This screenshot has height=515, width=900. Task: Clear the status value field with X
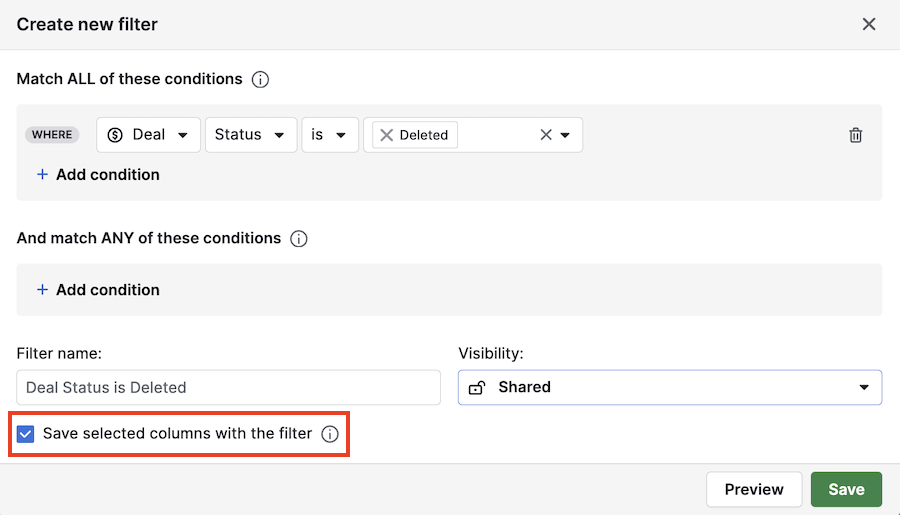[546, 135]
